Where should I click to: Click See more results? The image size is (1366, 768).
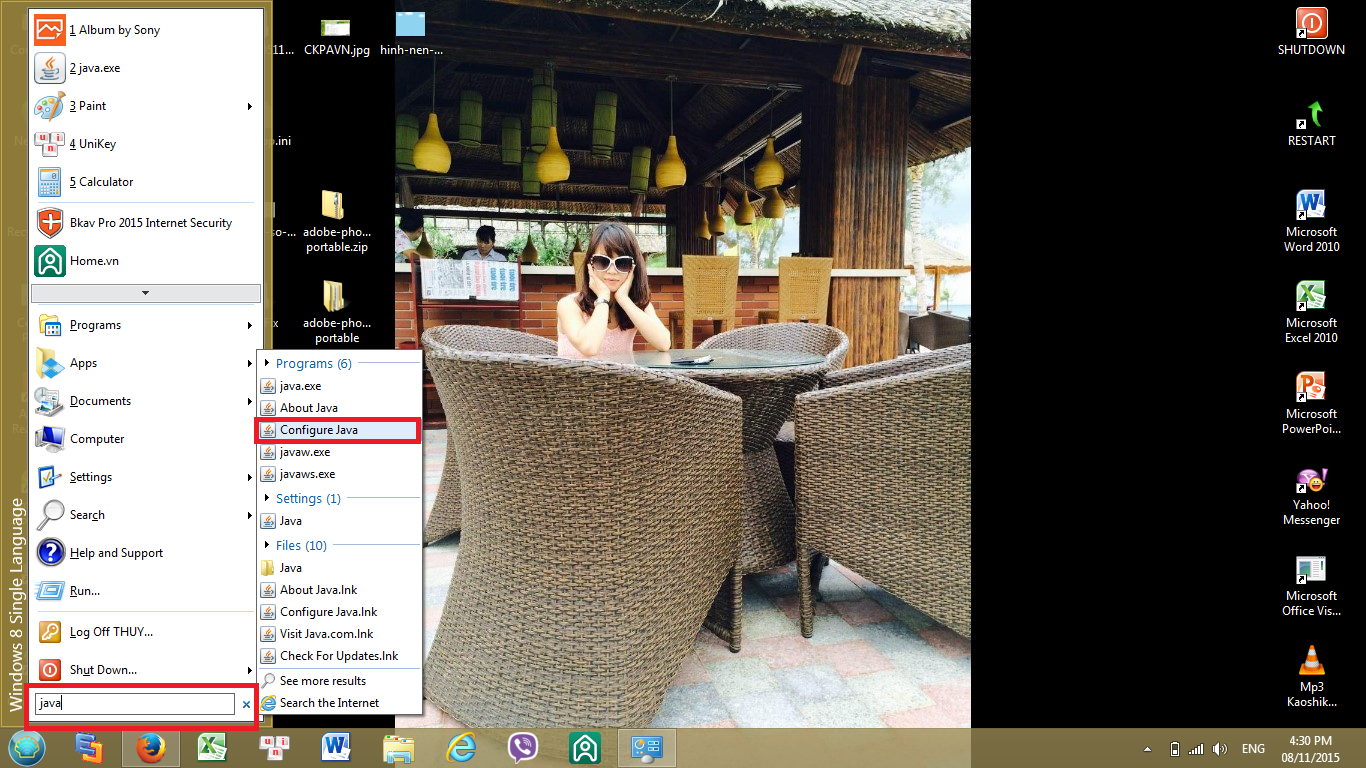322,681
